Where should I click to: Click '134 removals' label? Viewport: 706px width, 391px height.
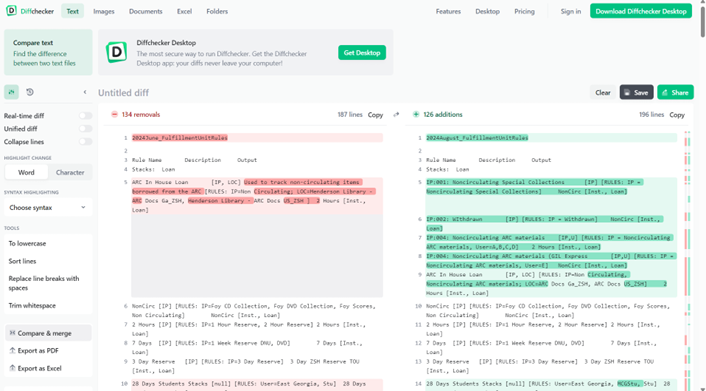[x=140, y=114]
